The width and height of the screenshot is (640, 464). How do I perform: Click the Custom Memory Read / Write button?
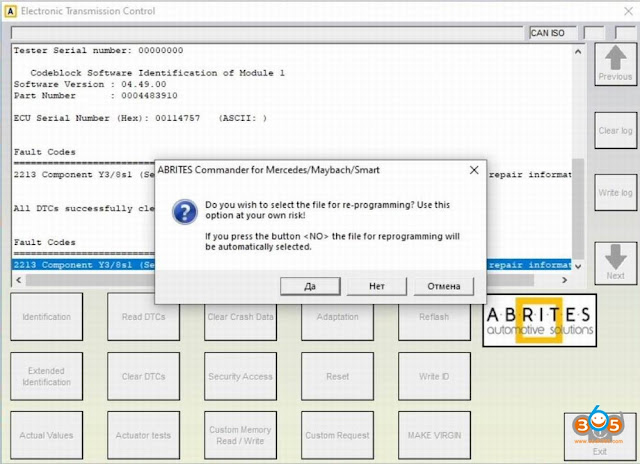click(x=240, y=435)
